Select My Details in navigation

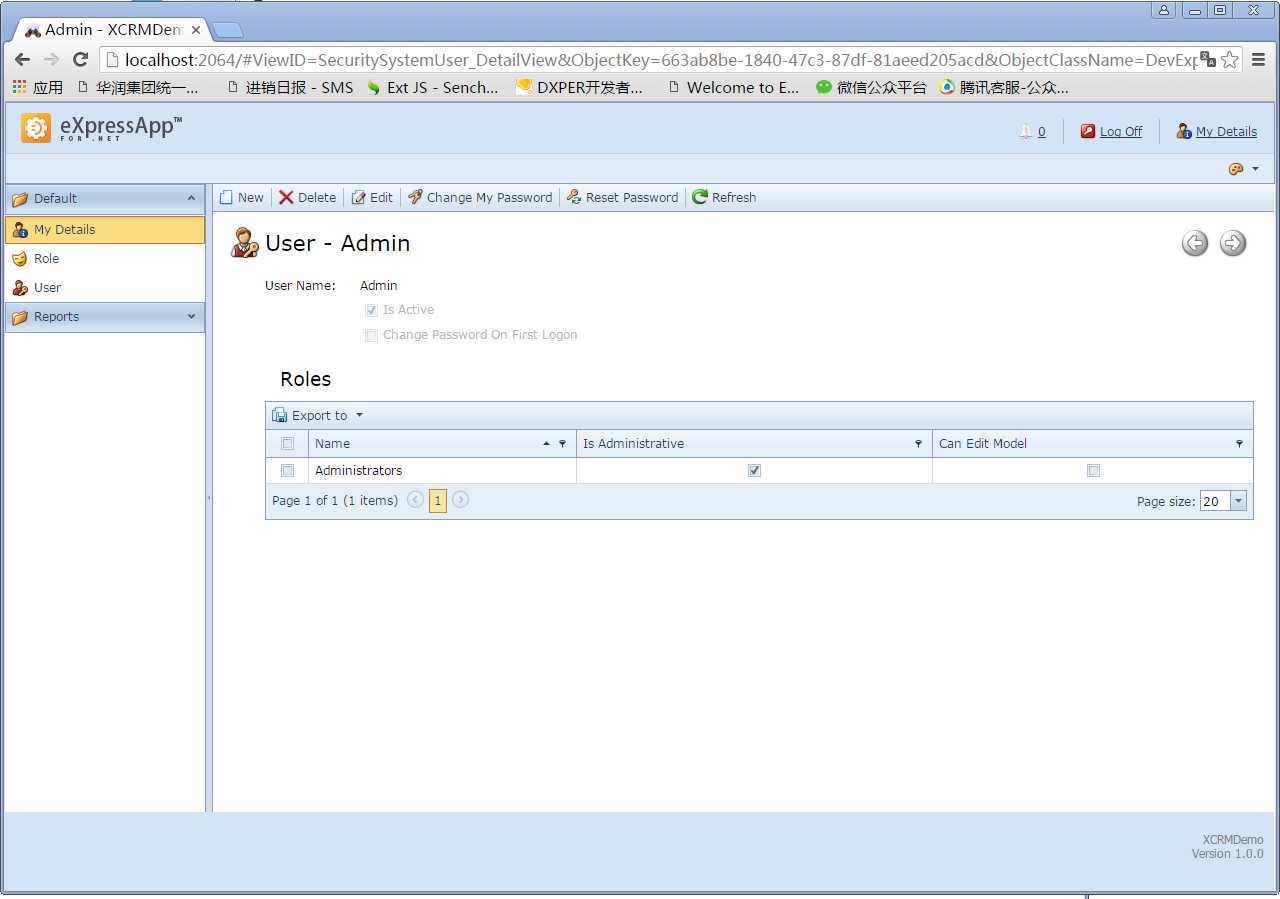[105, 229]
